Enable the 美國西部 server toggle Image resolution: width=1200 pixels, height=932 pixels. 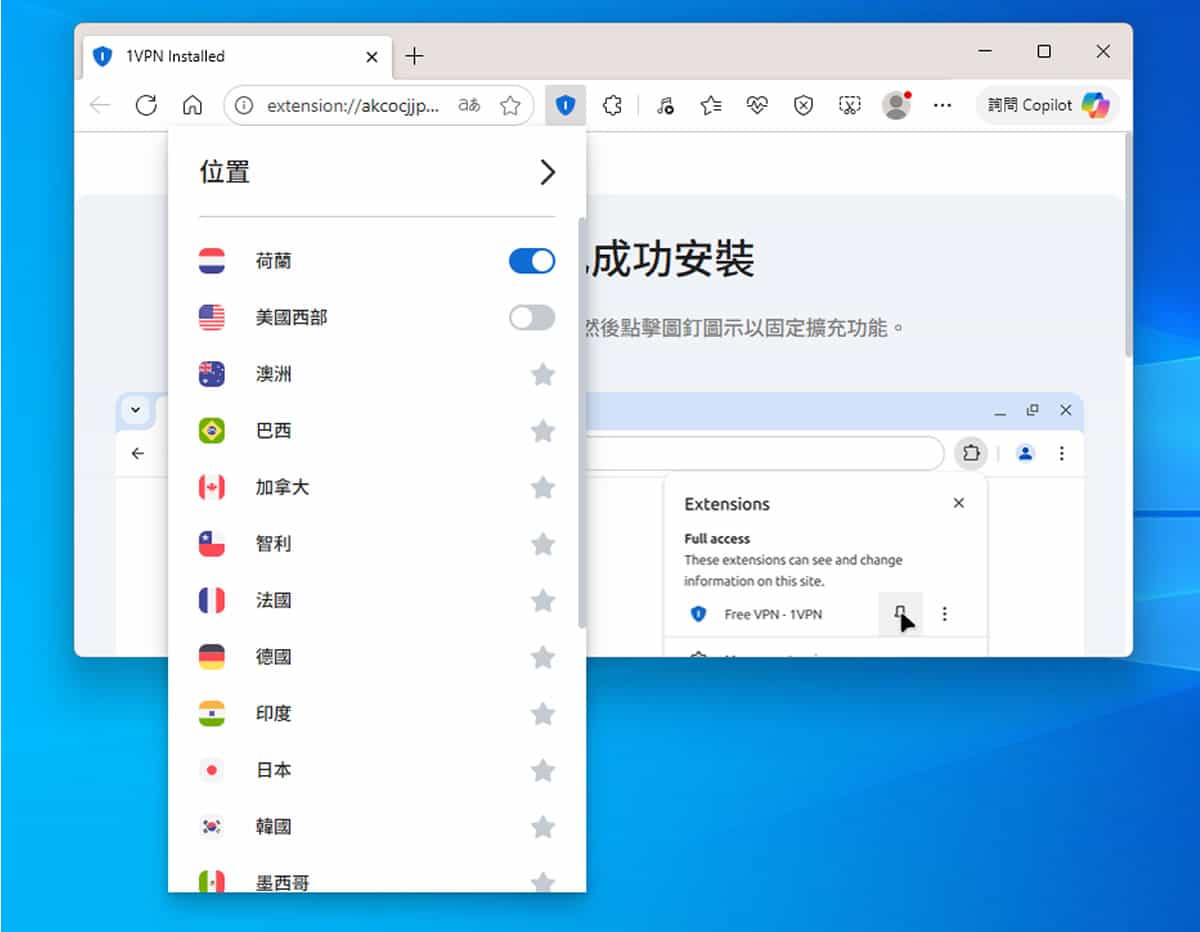pos(531,317)
